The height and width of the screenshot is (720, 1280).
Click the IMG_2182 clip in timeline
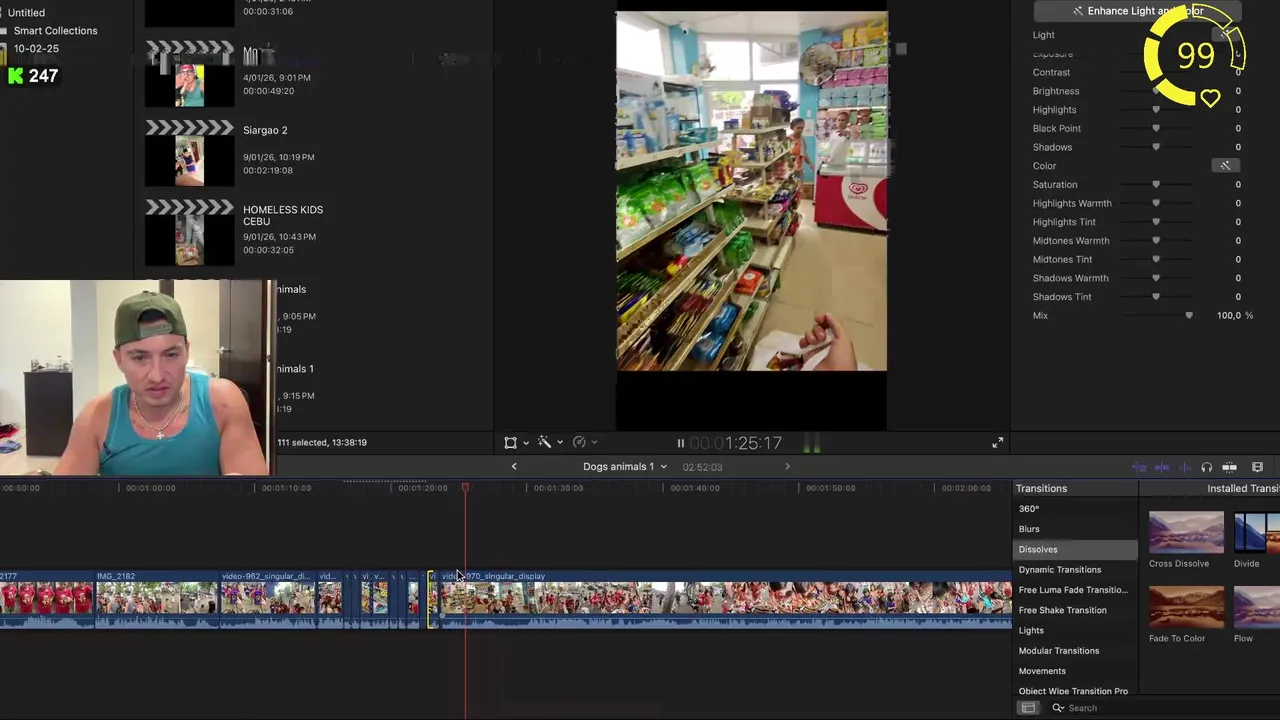coord(156,600)
